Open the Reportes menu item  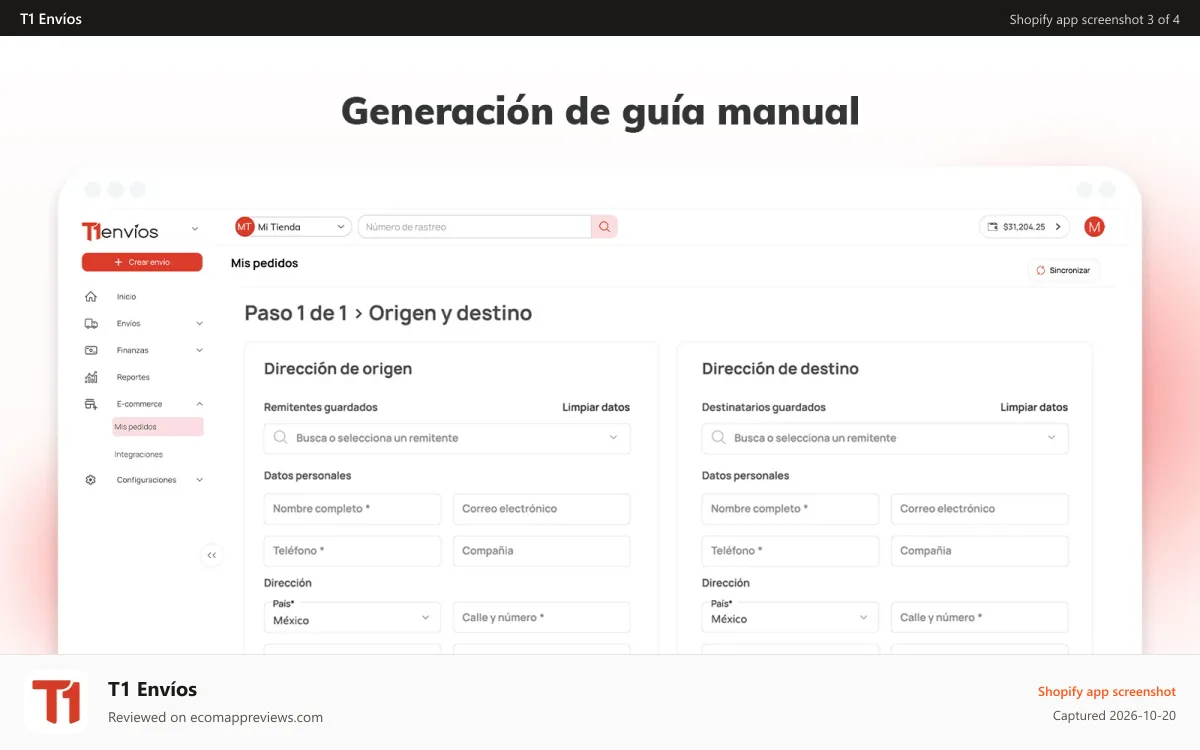click(133, 378)
